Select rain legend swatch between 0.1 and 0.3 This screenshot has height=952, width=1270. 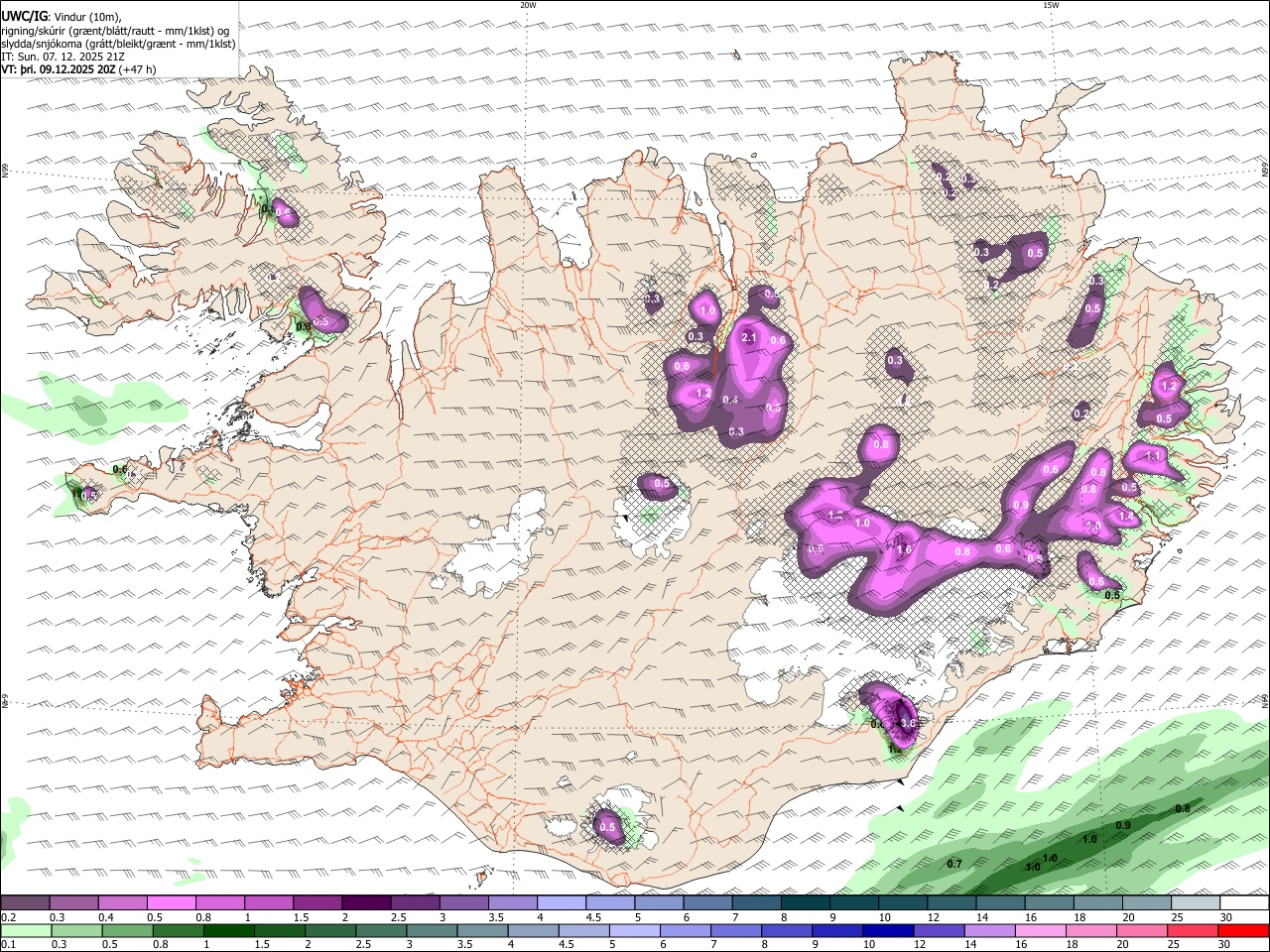coord(24,930)
